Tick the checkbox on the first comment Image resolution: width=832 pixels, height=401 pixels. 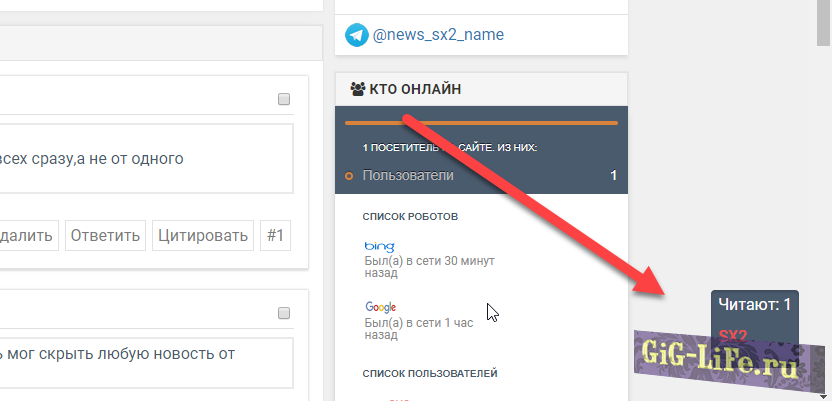point(284,99)
